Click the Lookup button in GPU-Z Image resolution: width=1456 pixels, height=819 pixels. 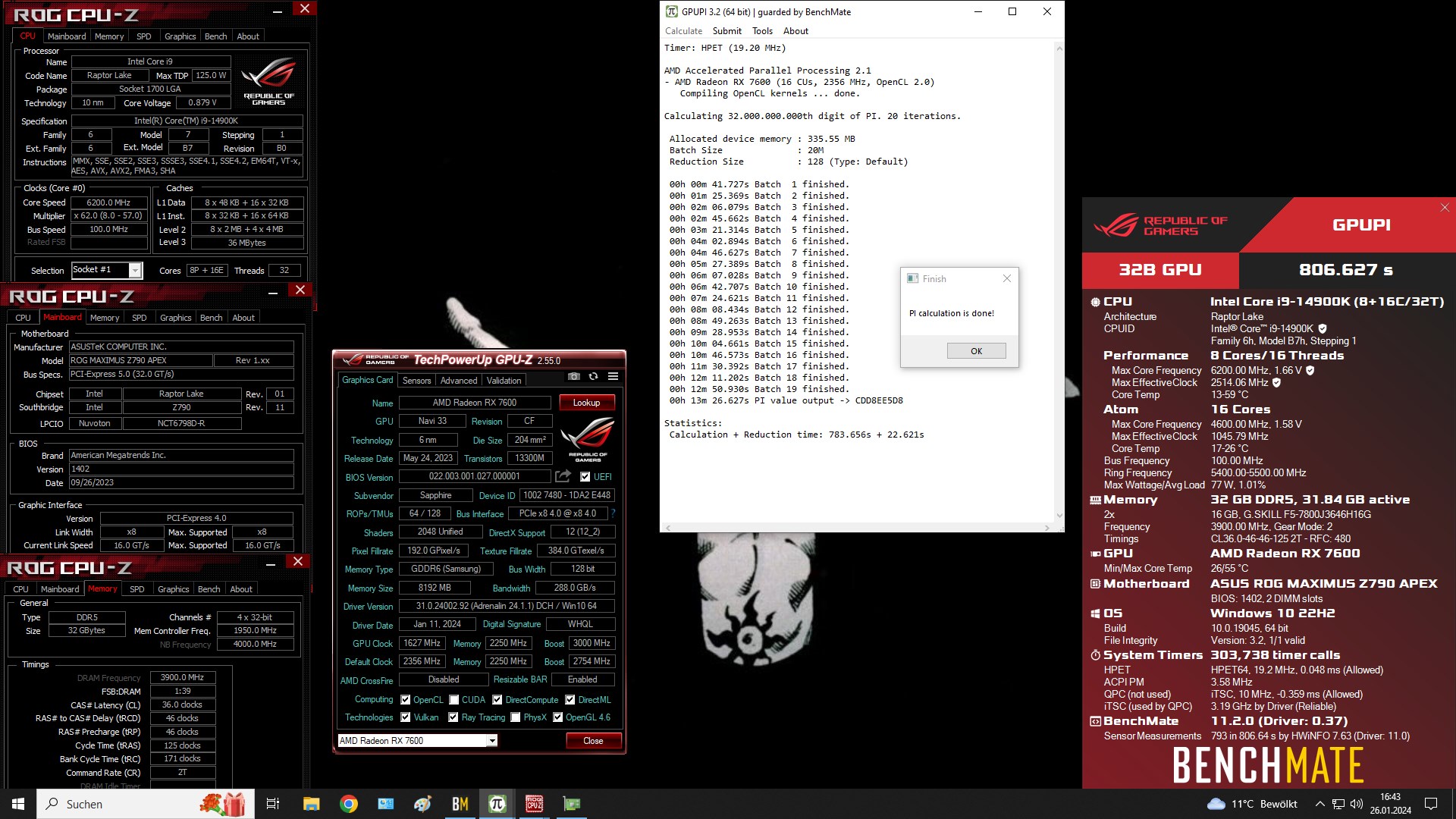click(587, 403)
